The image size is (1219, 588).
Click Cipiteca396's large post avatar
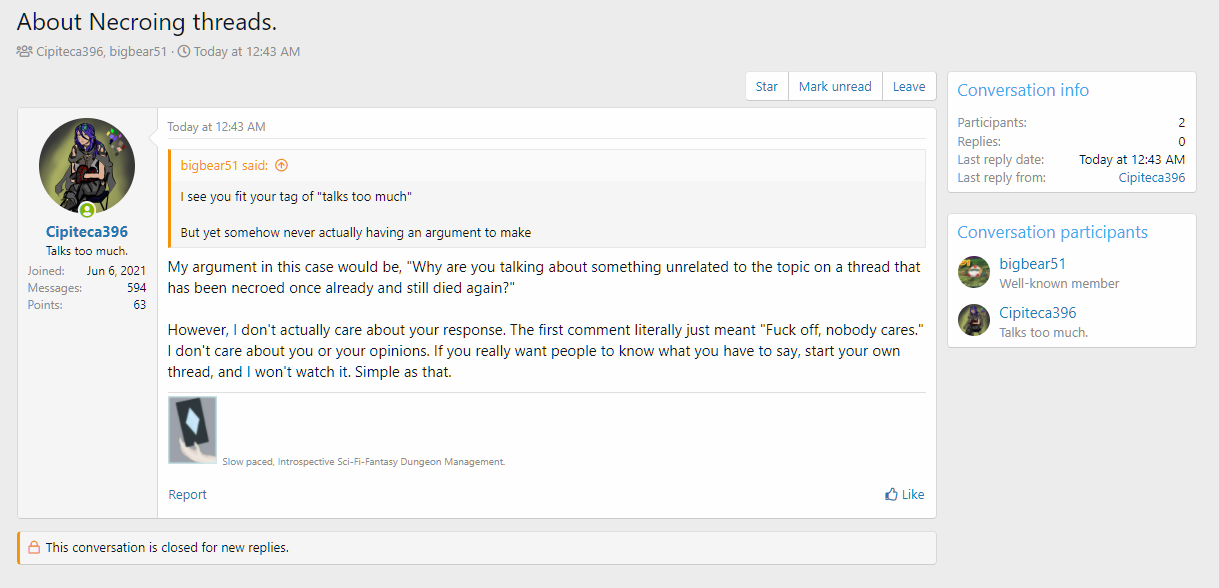pos(87,165)
